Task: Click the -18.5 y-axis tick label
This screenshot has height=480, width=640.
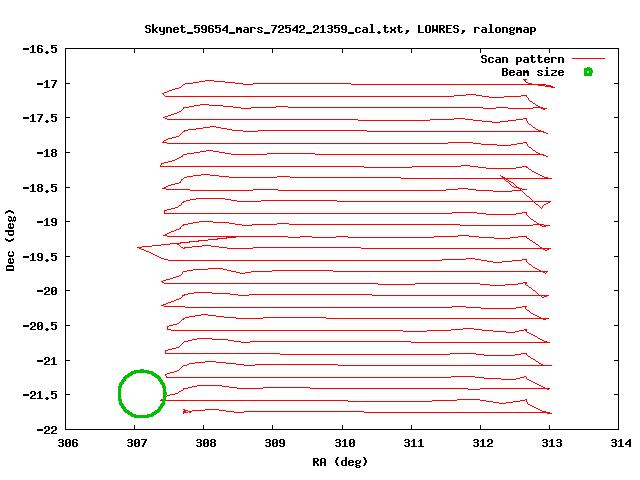Action: pyautogui.click(x=40, y=188)
